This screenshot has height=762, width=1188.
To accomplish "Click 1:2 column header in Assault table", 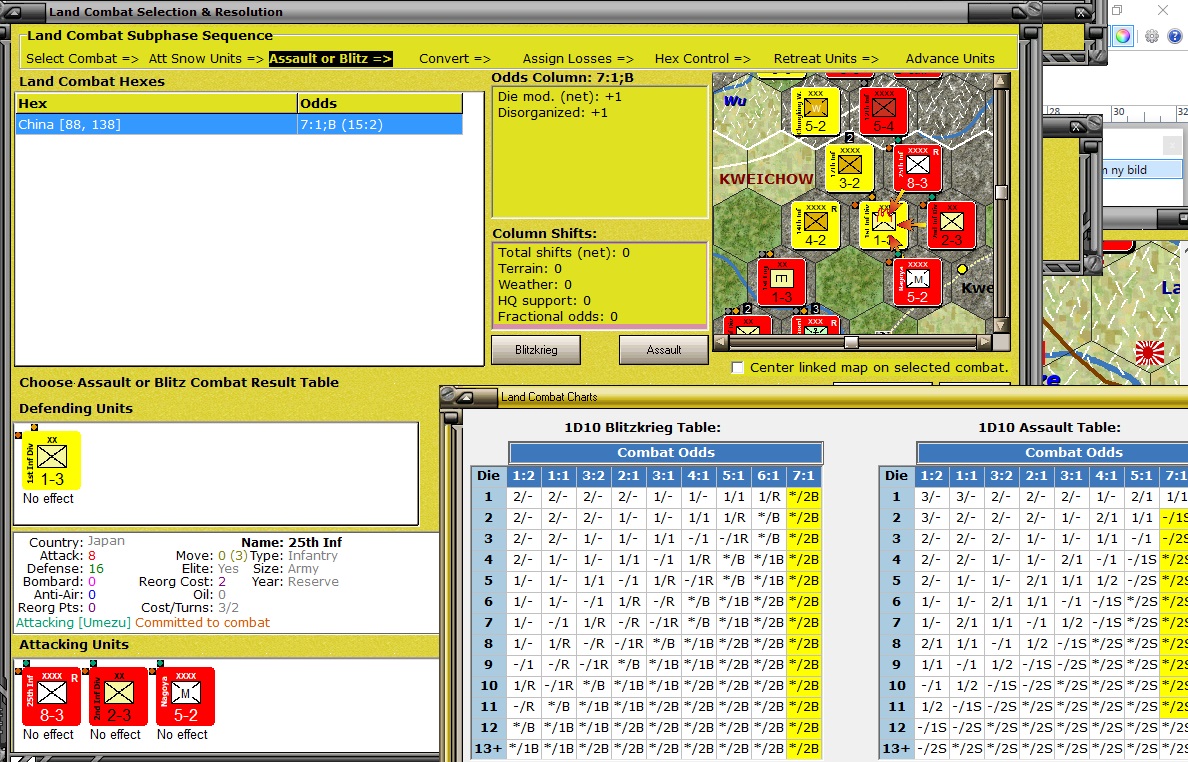I will pyautogui.click(x=931, y=476).
